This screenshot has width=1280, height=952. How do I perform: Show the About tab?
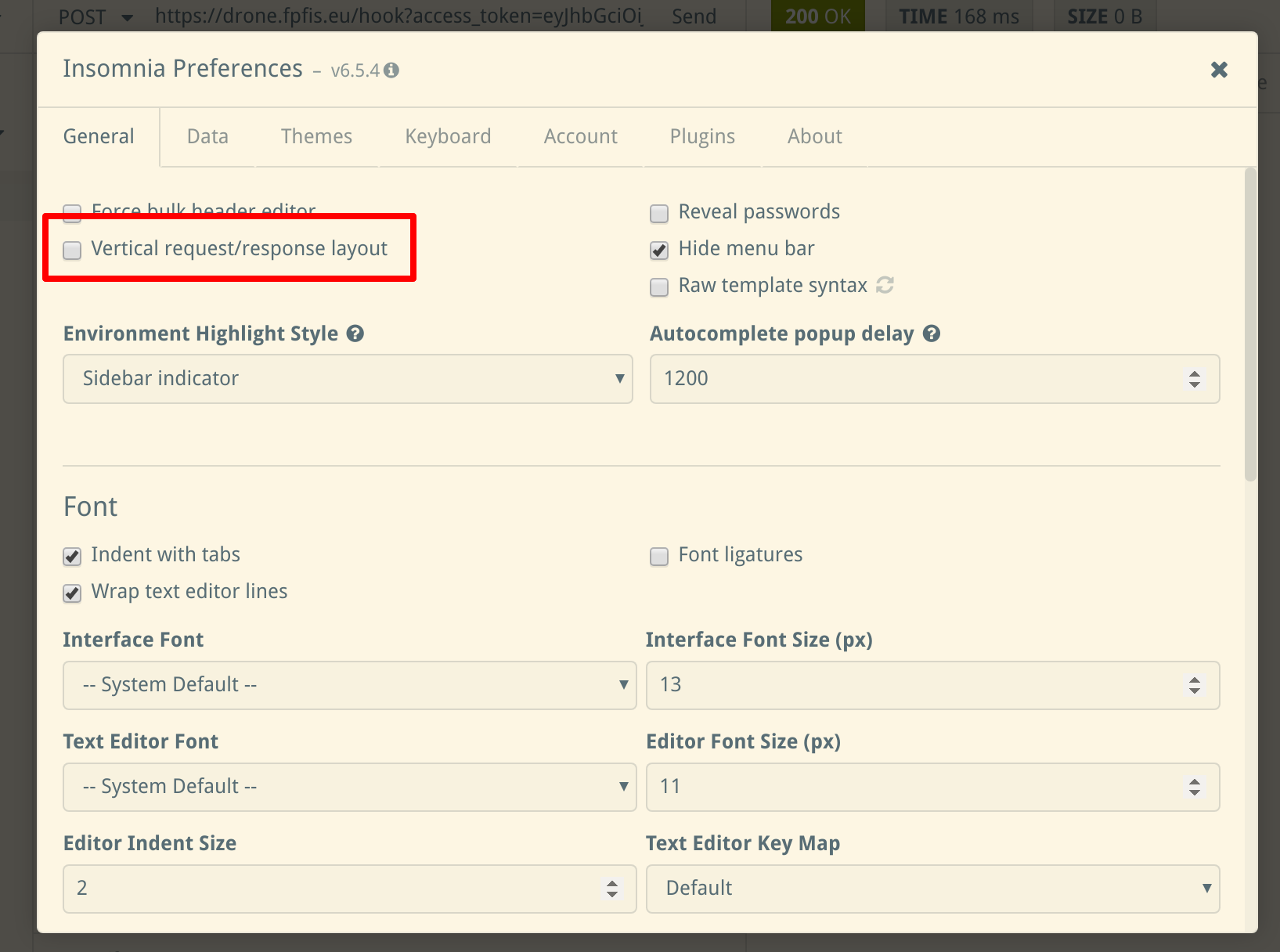pos(815,137)
